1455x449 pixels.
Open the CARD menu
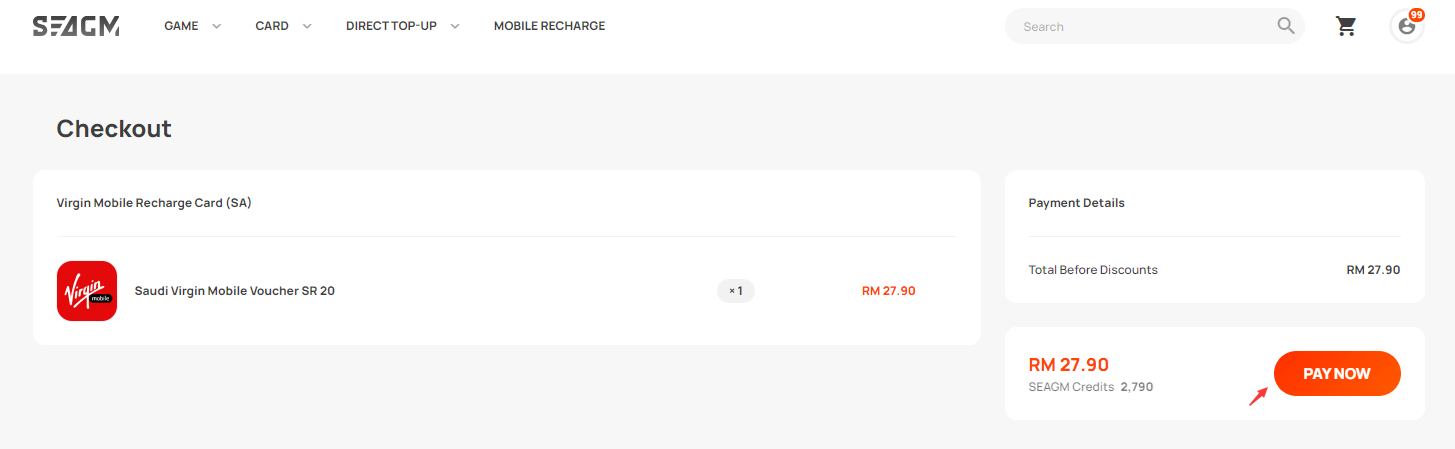[x=272, y=26]
